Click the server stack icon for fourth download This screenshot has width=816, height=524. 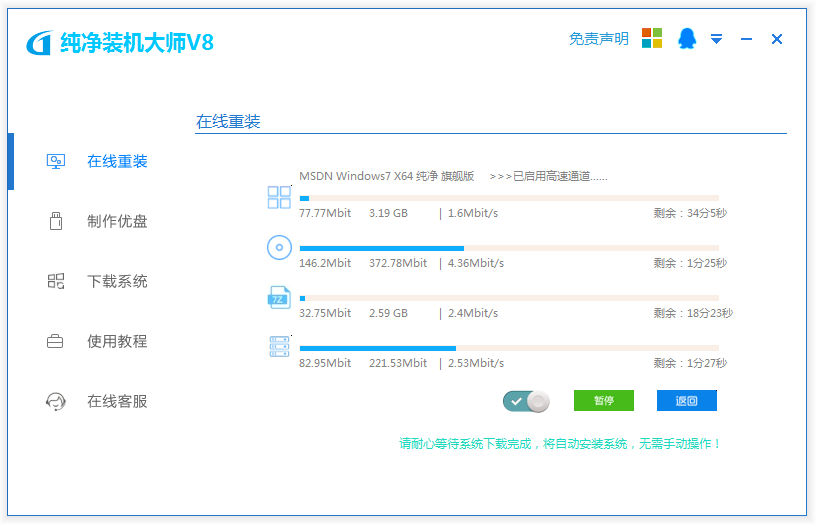coord(279,347)
